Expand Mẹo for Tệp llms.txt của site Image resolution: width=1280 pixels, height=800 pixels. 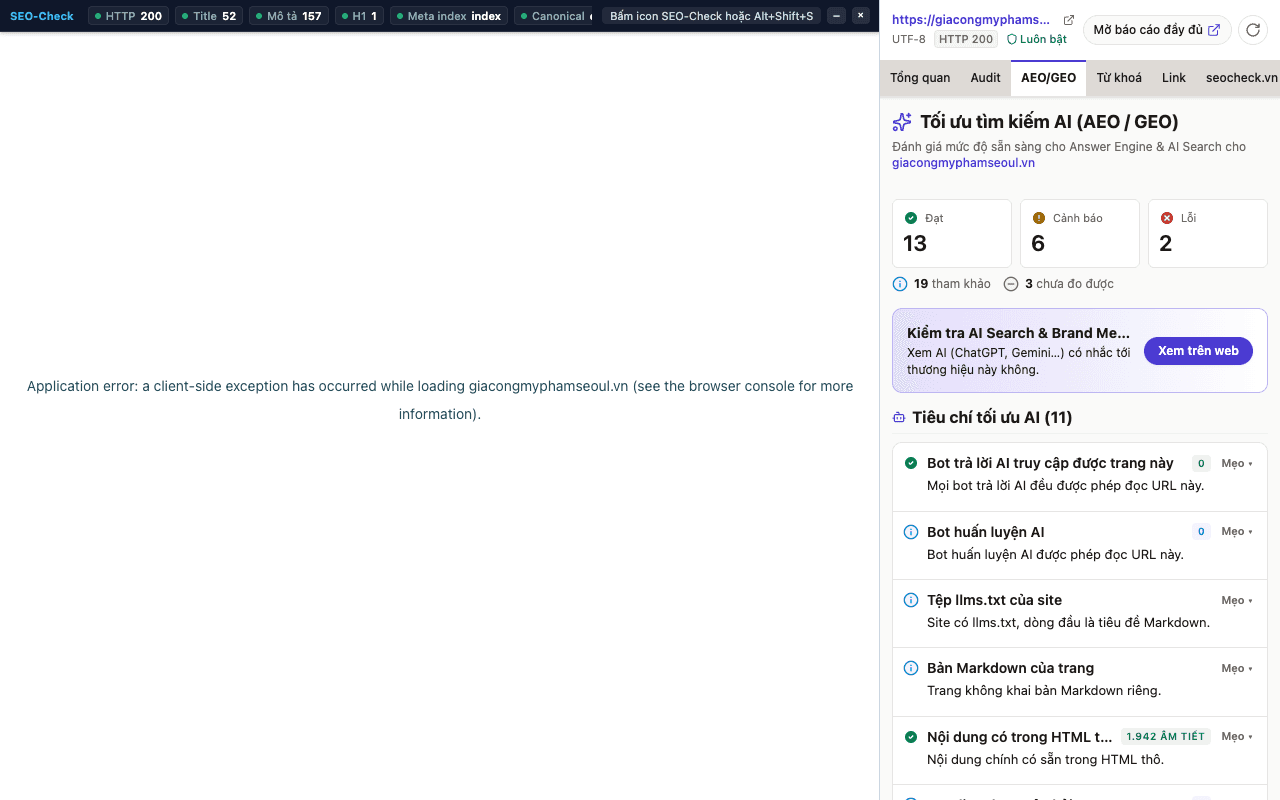(x=1237, y=600)
